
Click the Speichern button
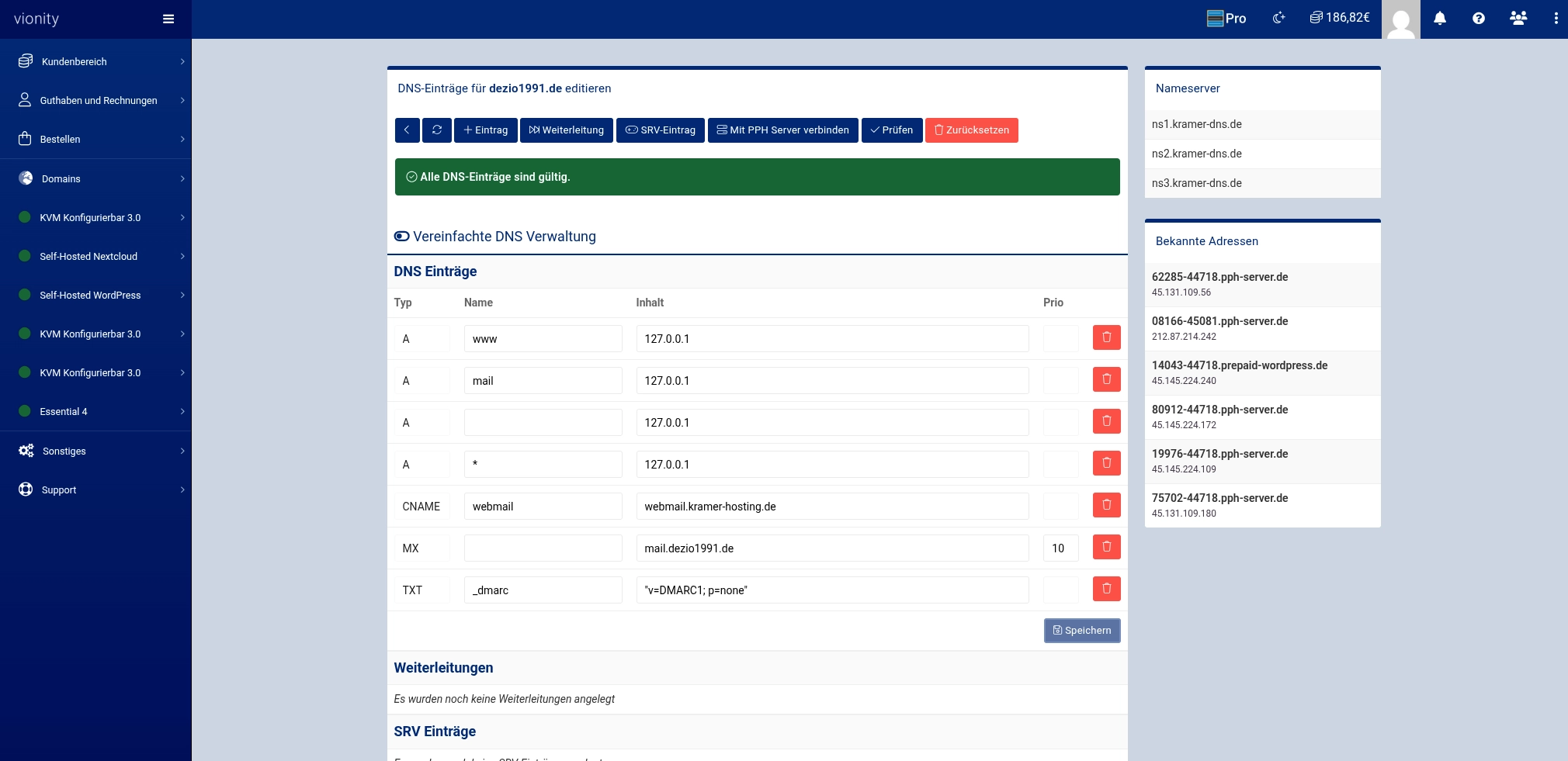point(1081,631)
